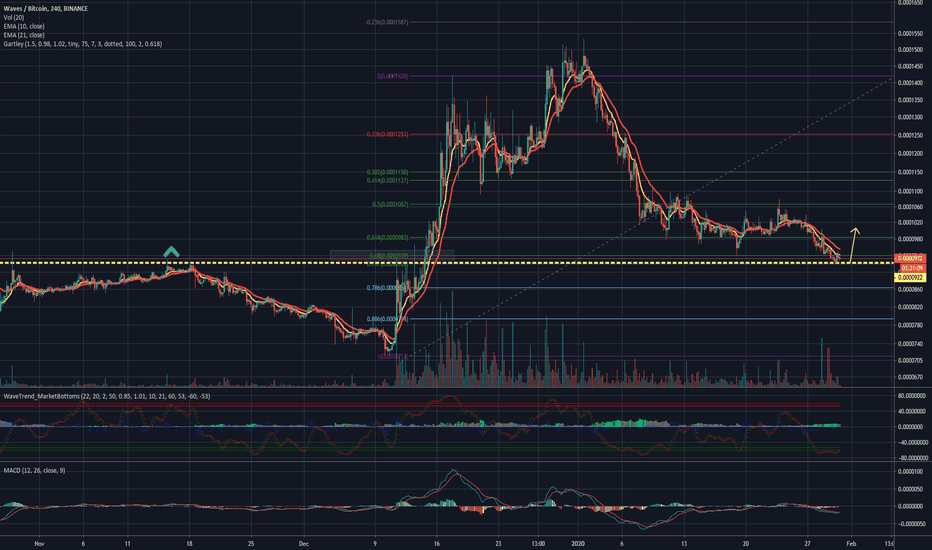
Task: Click Fibonacci label 0.786 in blue
Action: coord(388,288)
